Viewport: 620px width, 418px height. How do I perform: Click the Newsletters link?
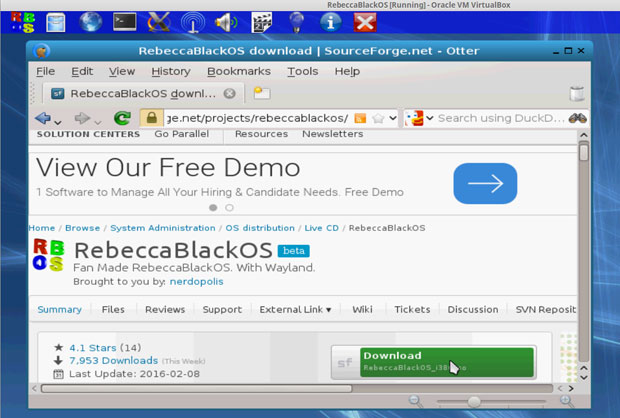coord(333,134)
